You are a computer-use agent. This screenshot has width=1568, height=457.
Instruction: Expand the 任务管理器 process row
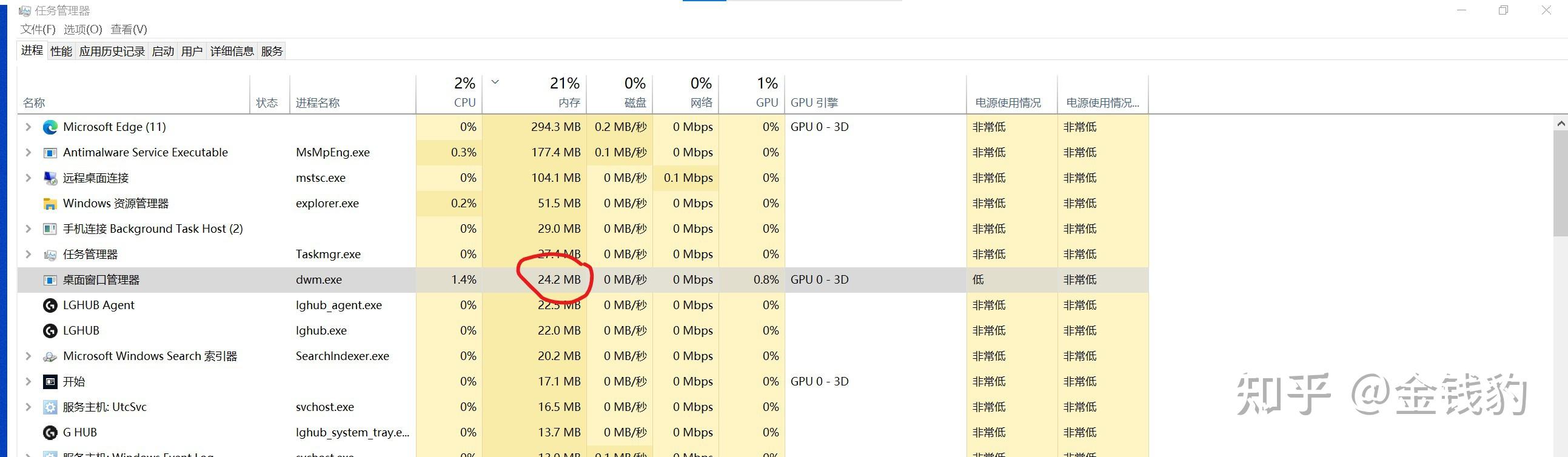(28, 255)
